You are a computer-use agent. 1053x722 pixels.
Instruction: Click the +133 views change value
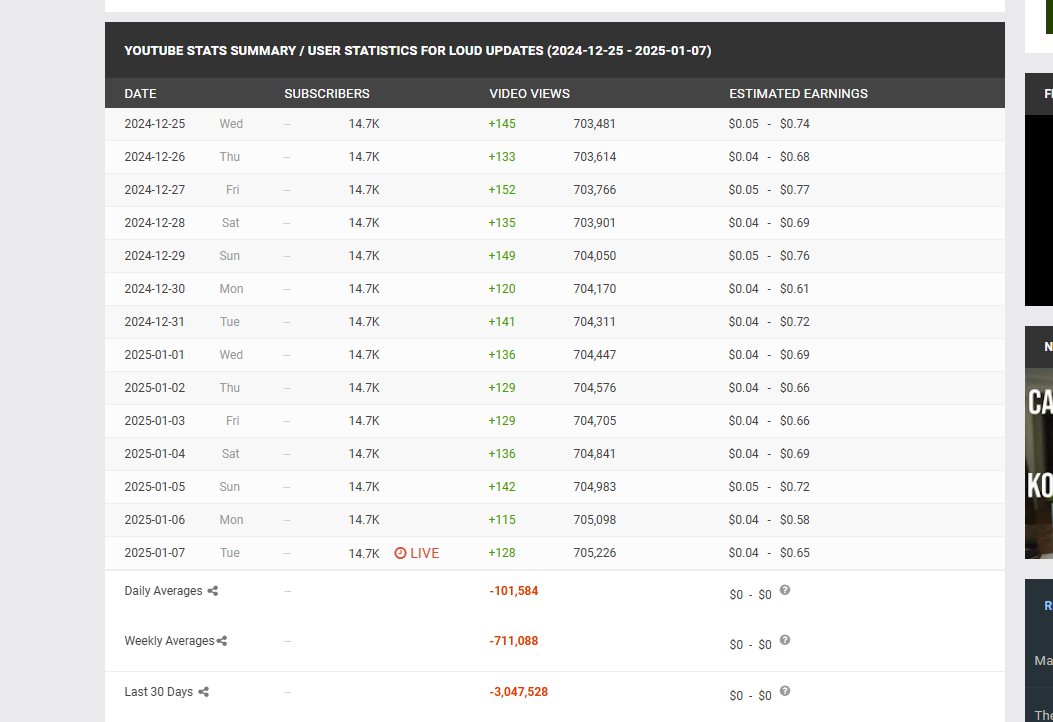point(502,156)
